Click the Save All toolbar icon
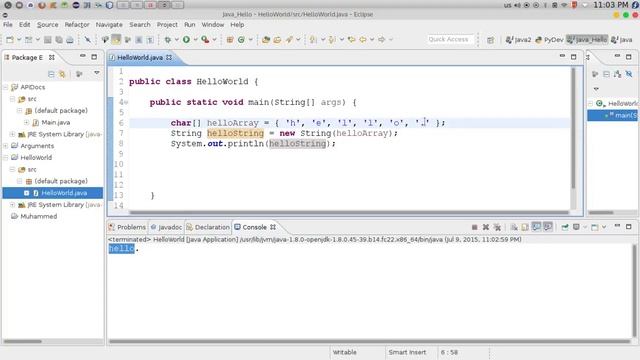The width and height of the screenshot is (640, 360). (59, 40)
